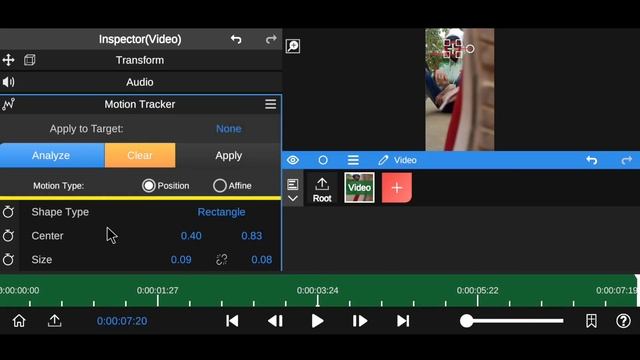Open bookmarks icon in bottom bar

(591, 321)
